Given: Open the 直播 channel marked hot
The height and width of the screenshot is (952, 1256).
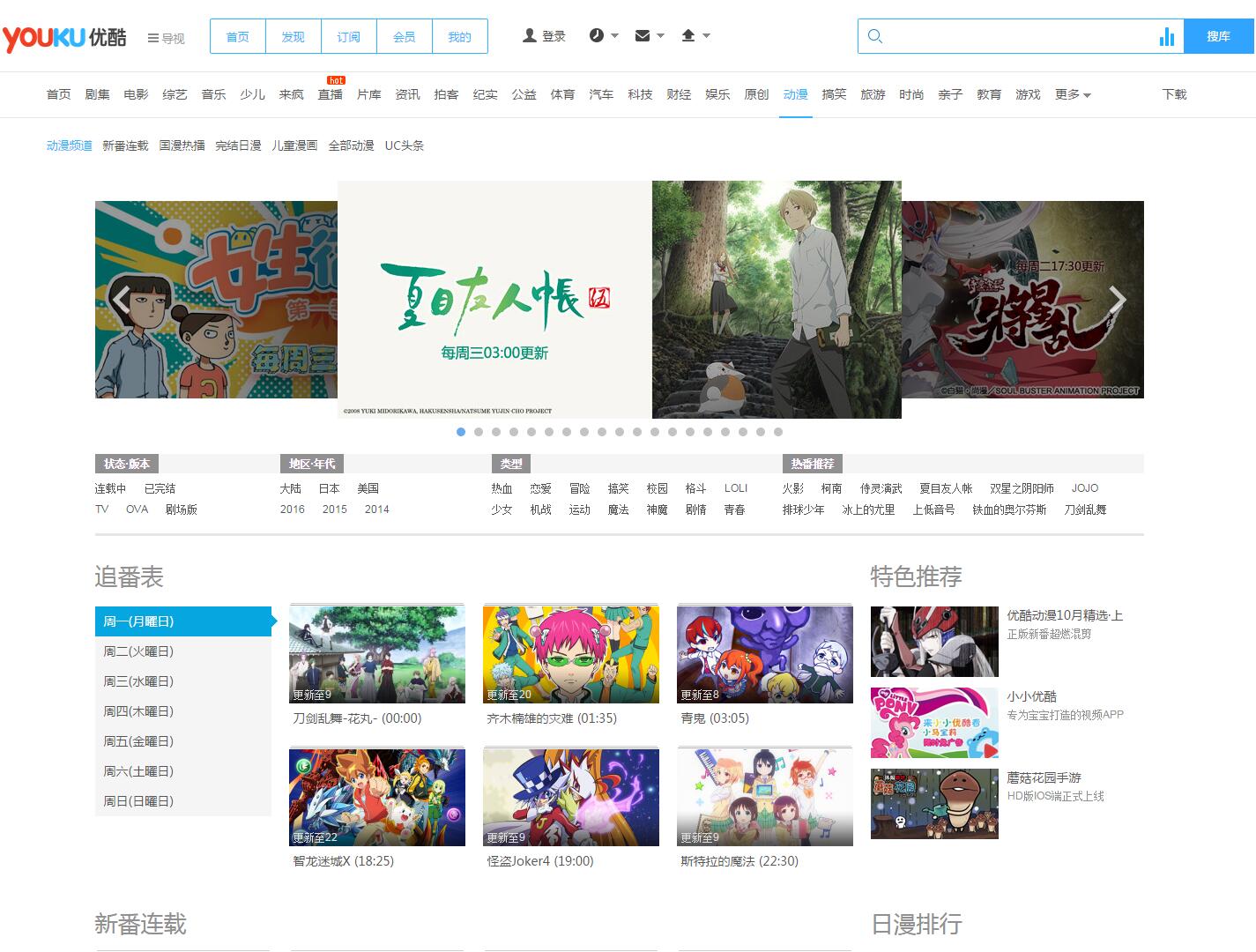Looking at the screenshot, I should [x=331, y=94].
